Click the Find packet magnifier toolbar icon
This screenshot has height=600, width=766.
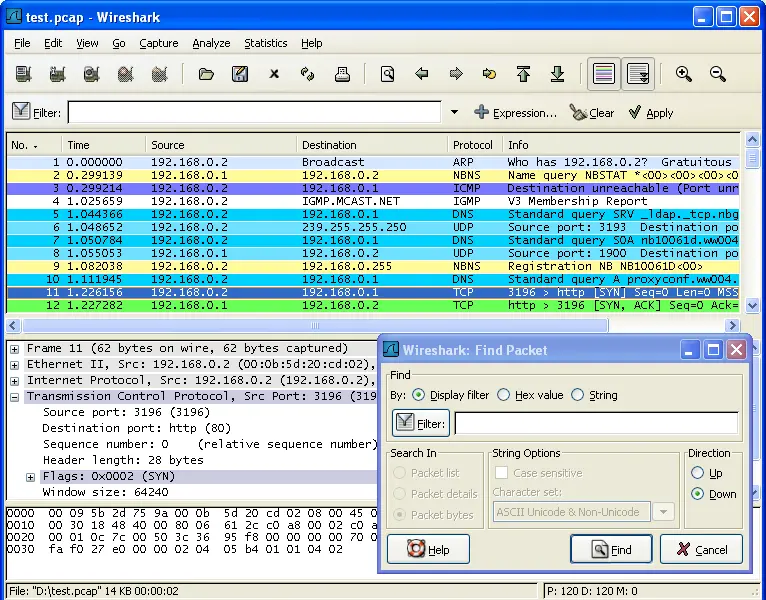(387, 74)
